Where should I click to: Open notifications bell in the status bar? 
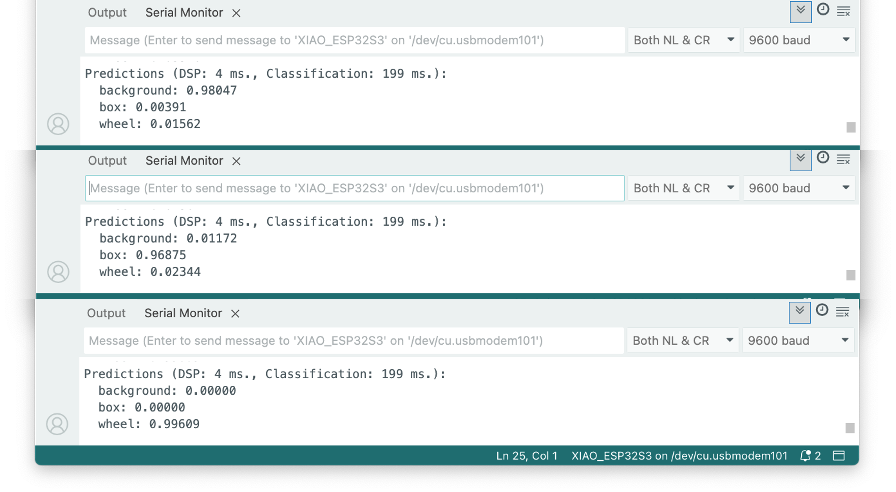pos(809,456)
